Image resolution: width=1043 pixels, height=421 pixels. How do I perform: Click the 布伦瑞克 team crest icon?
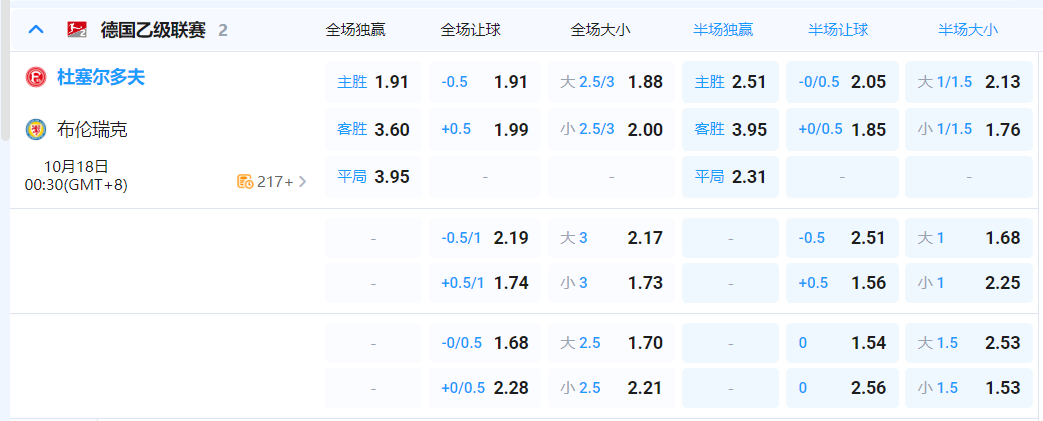[x=36, y=129]
